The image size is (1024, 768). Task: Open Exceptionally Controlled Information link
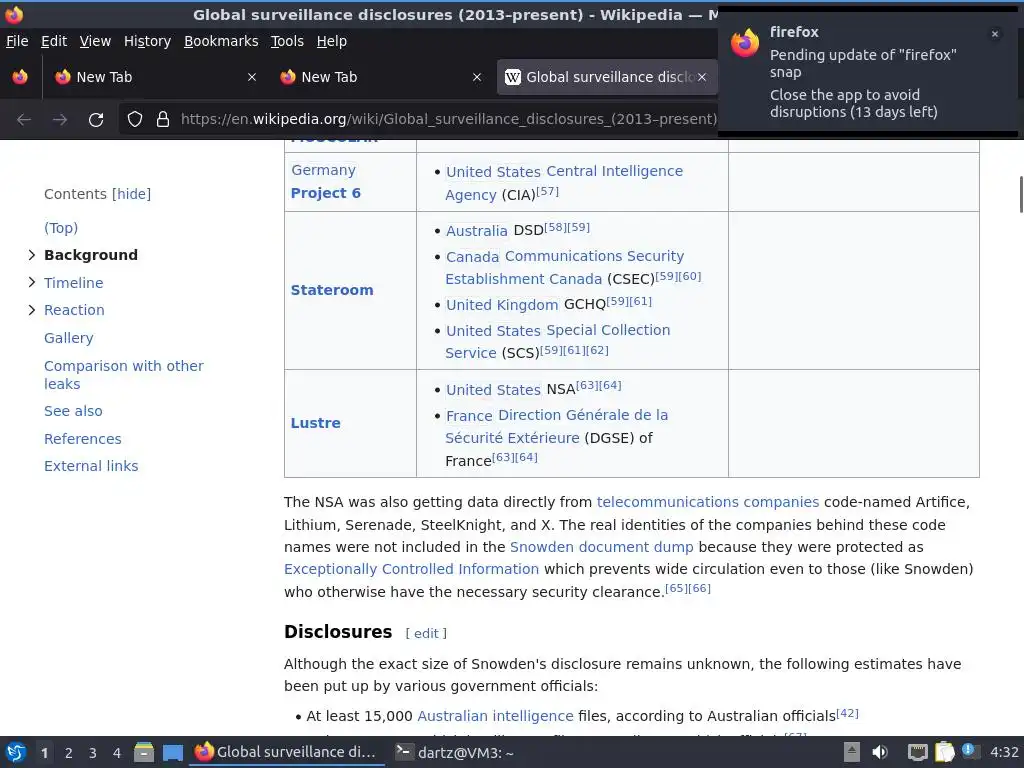point(411,569)
